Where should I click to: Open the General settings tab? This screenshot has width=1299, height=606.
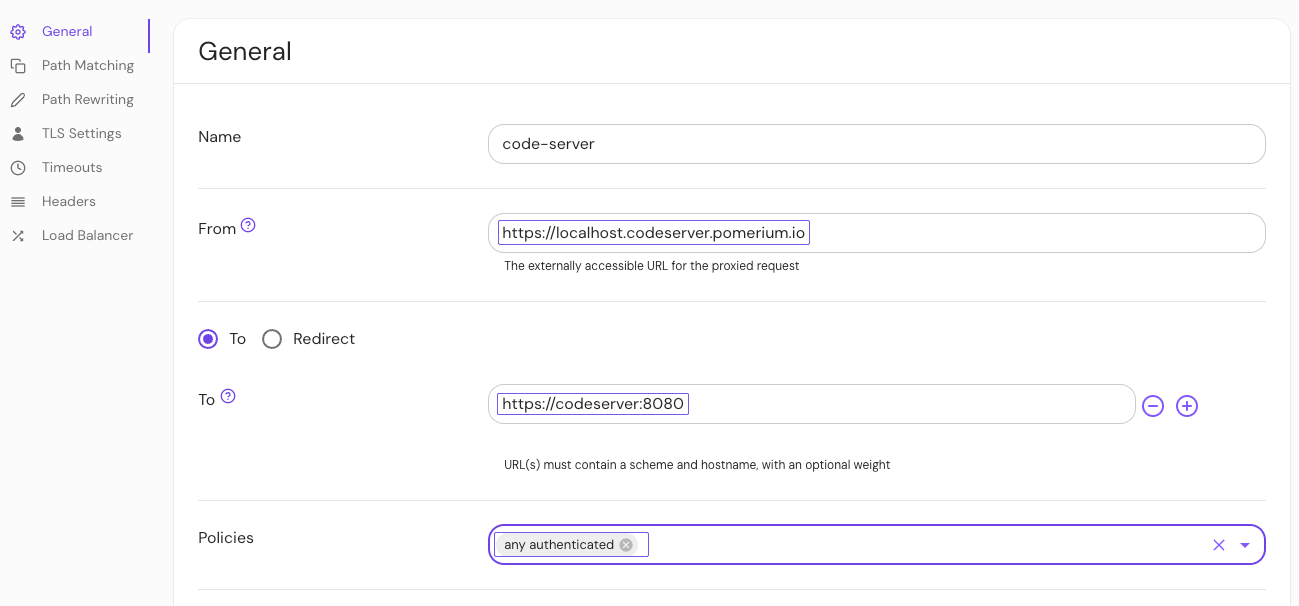75,32
